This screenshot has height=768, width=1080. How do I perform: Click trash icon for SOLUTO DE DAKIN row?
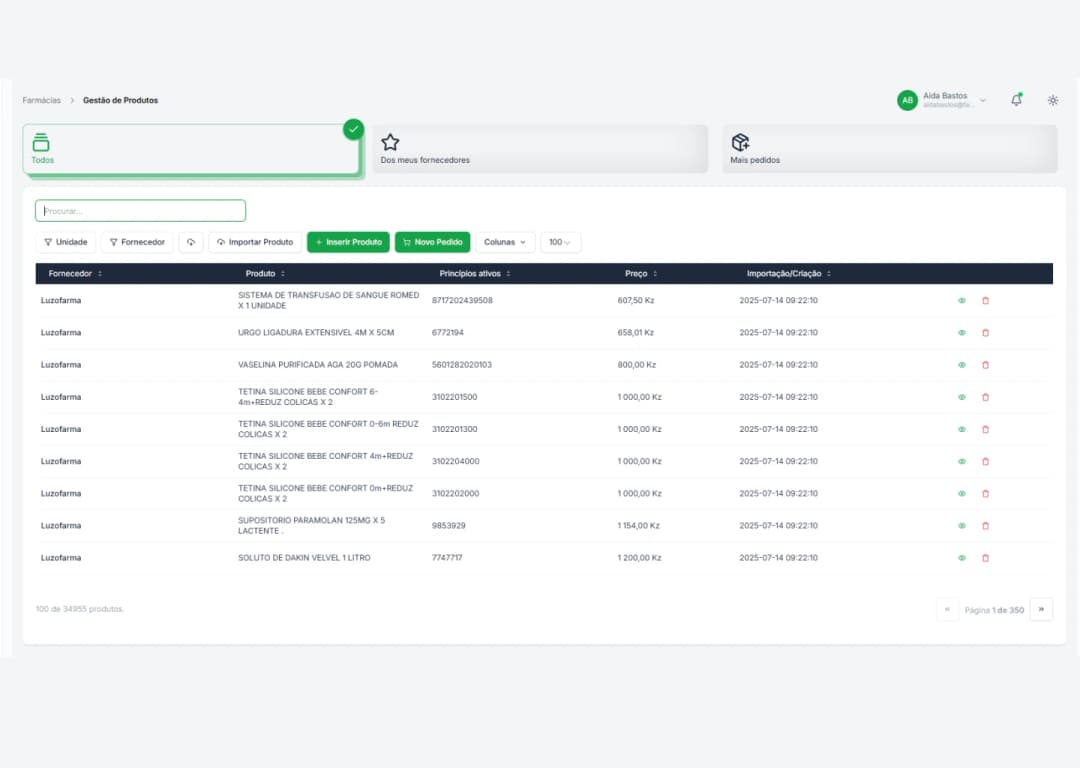(985, 558)
